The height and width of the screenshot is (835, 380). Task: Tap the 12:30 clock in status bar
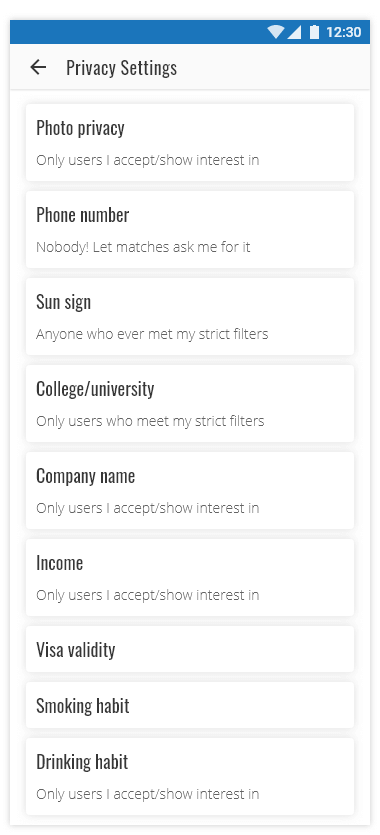coord(343,32)
